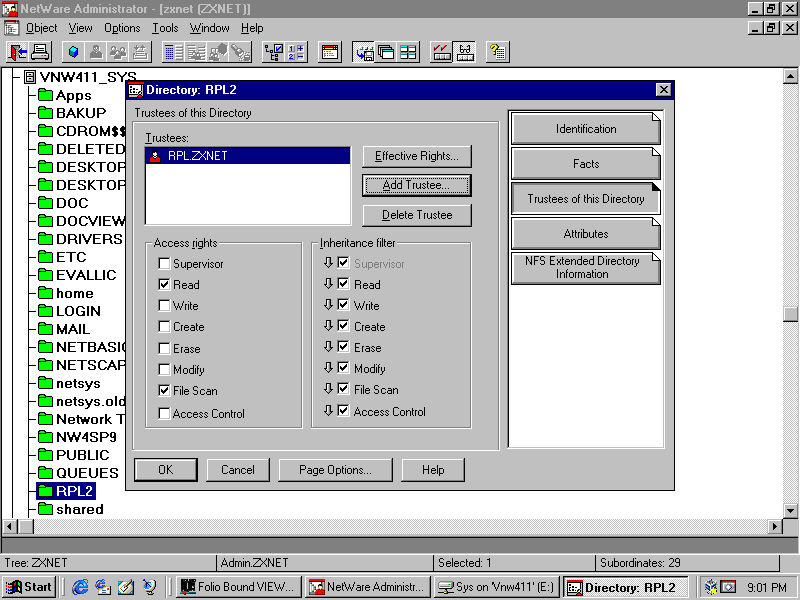
Task: Open the Tools menu
Action: click(165, 28)
